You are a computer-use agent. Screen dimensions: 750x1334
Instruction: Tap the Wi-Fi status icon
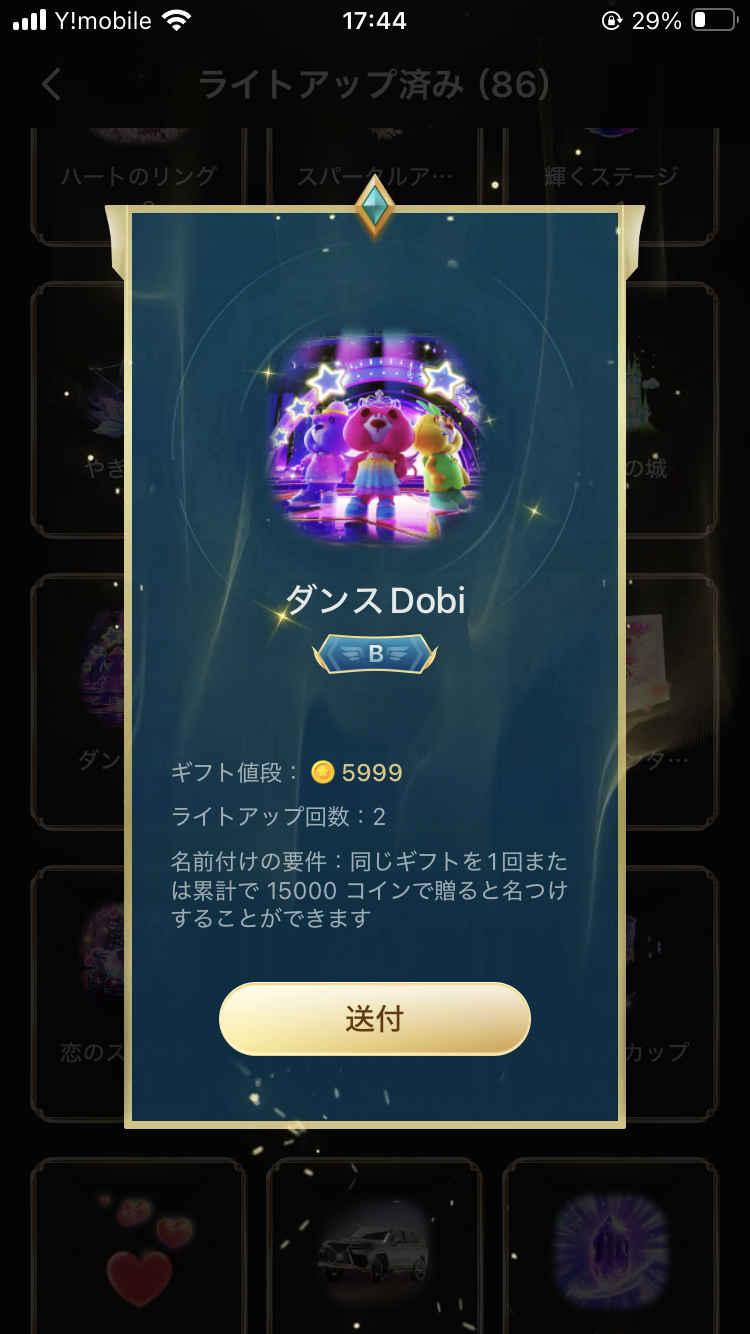tap(177, 21)
